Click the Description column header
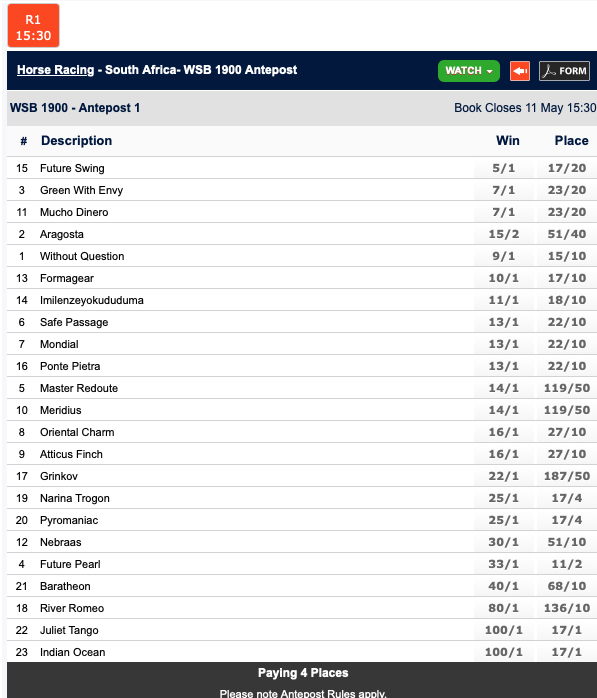 point(77,141)
